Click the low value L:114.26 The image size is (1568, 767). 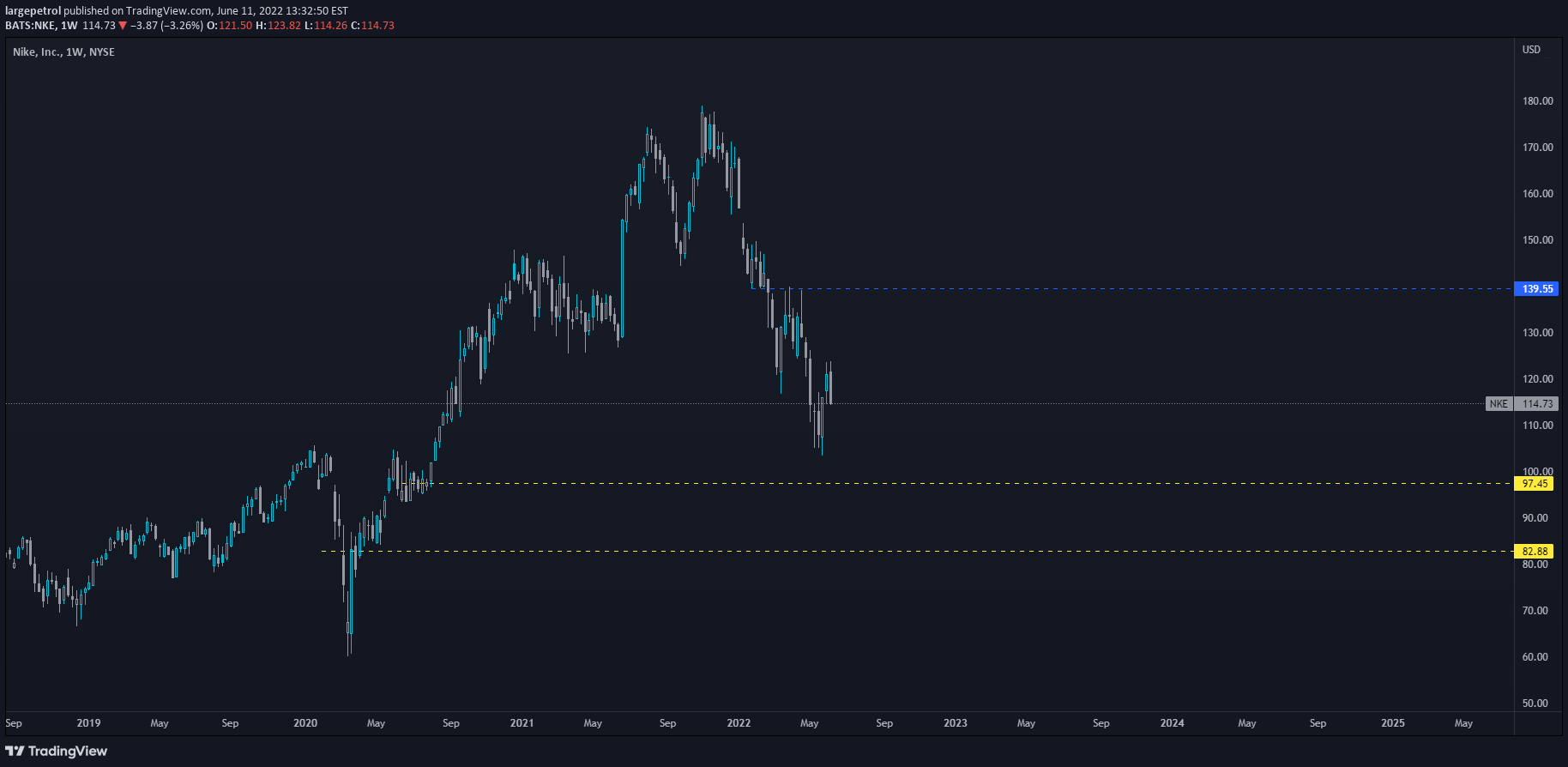coord(326,26)
